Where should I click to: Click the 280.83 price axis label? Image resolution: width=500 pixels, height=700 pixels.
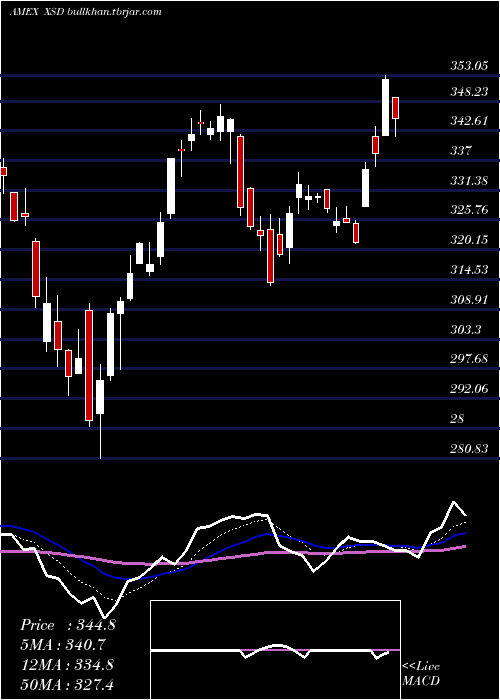pyautogui.click(x=468, y=449)
